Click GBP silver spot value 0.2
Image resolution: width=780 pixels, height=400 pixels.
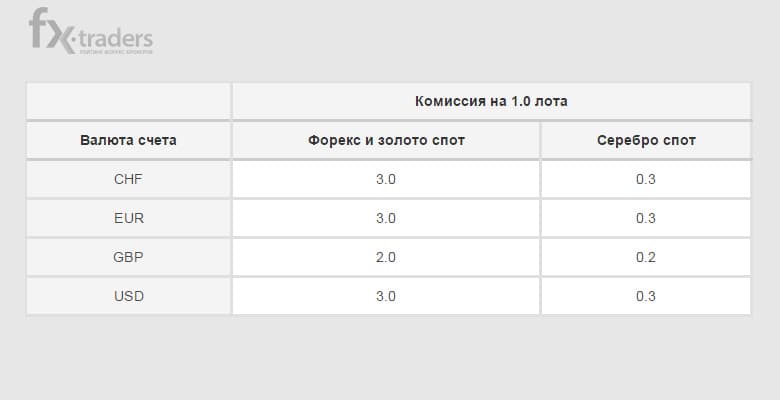646,257
